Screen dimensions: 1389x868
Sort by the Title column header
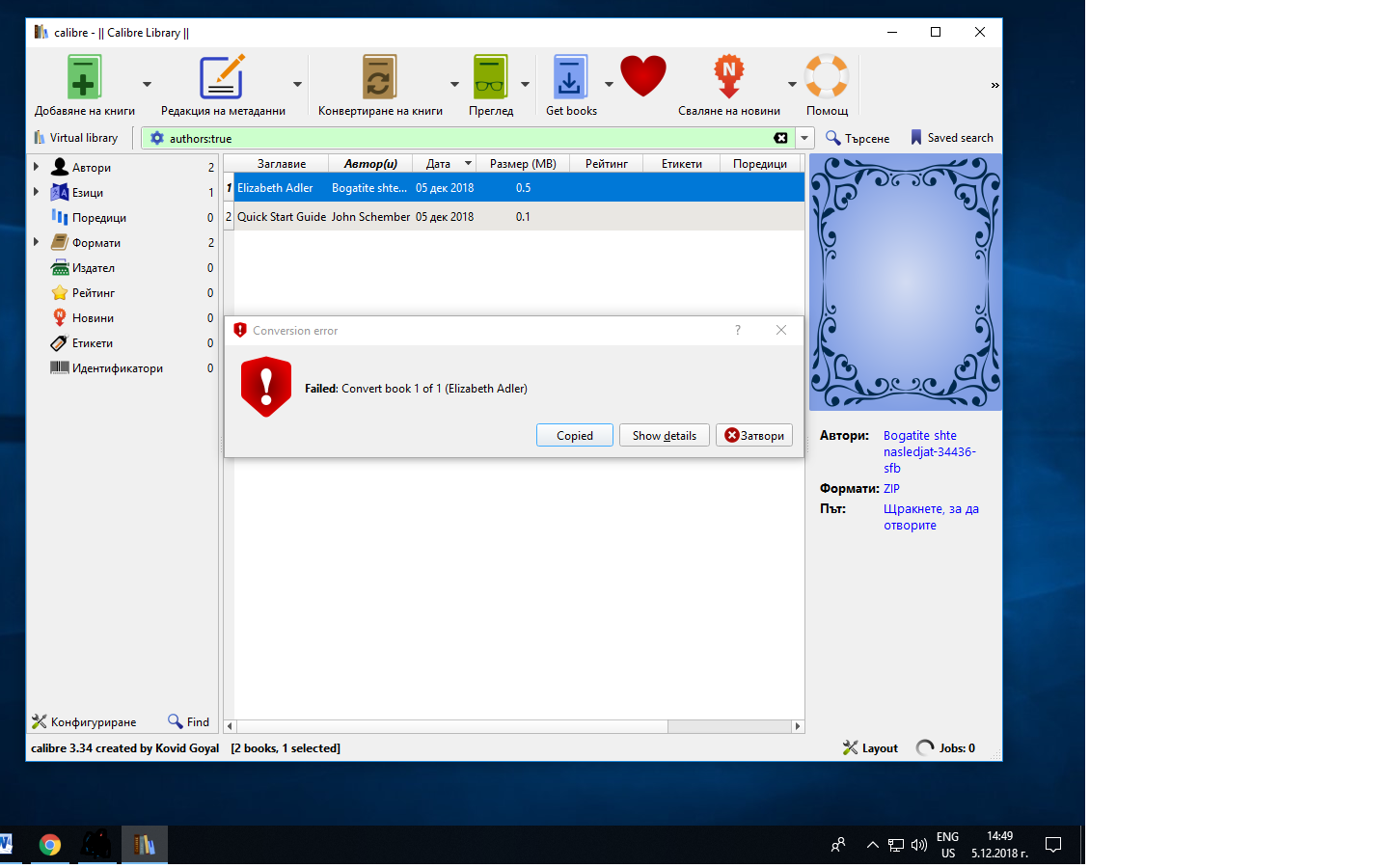(x=281, y=164)
